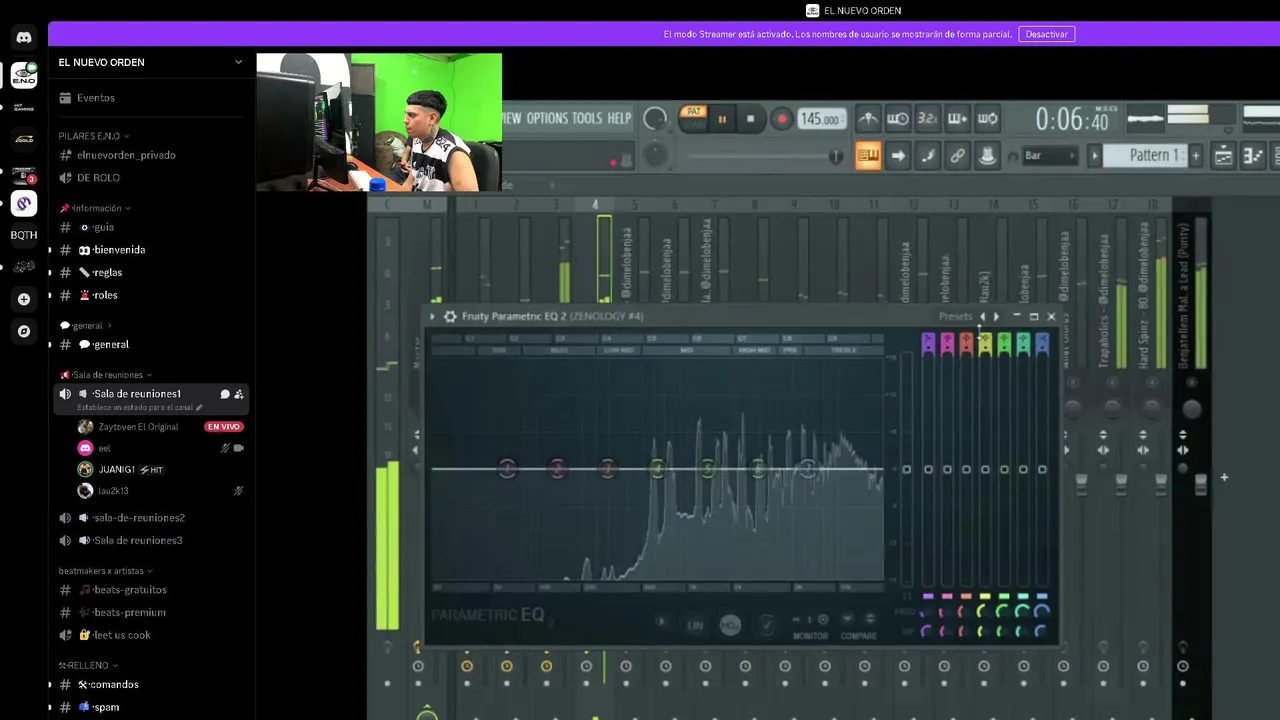
Task: Toggle the FL Studio record button
Action: pyautogui.click(x=782, y=119)
